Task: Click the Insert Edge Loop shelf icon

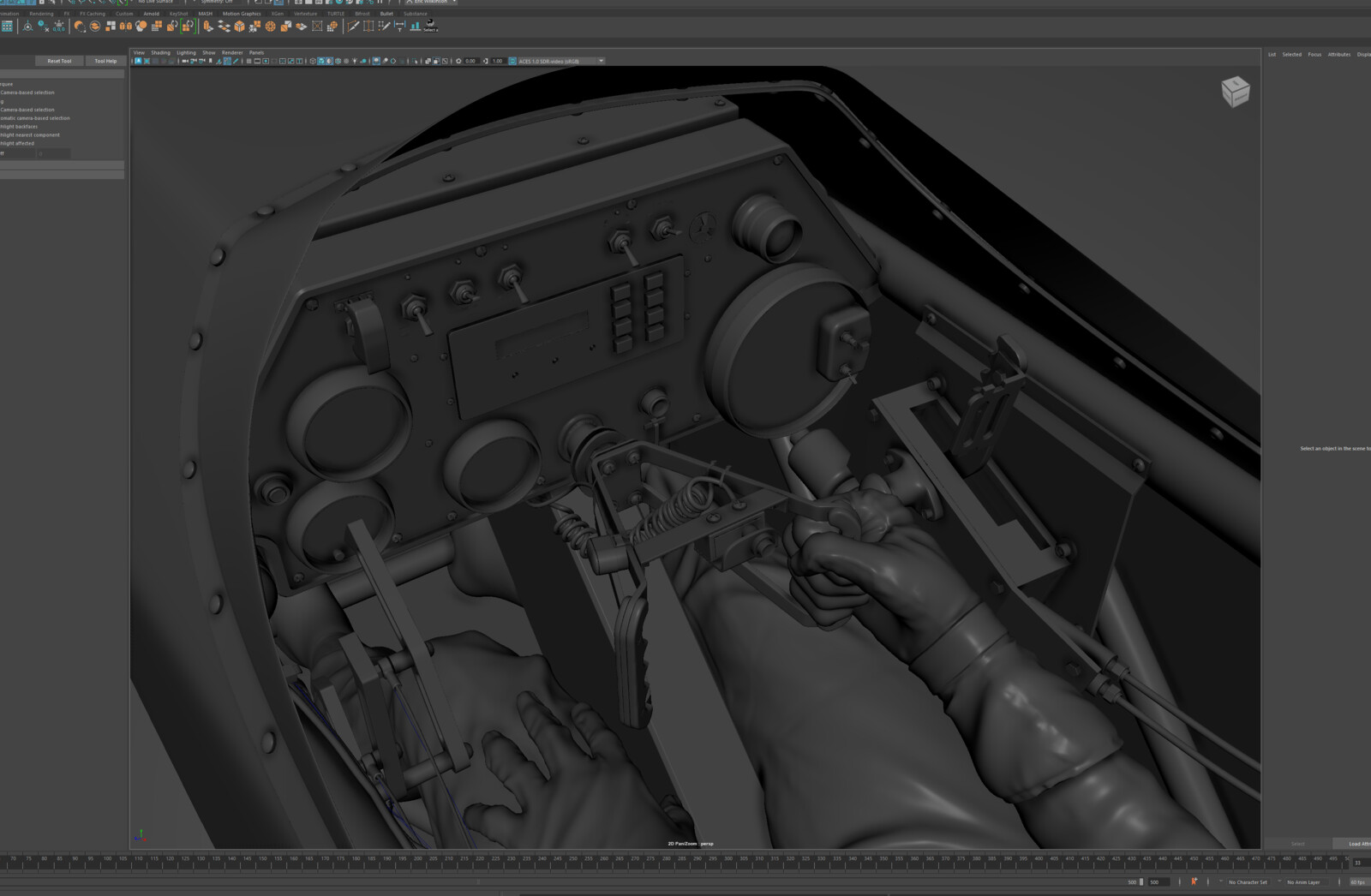Action: click(368, 27)
